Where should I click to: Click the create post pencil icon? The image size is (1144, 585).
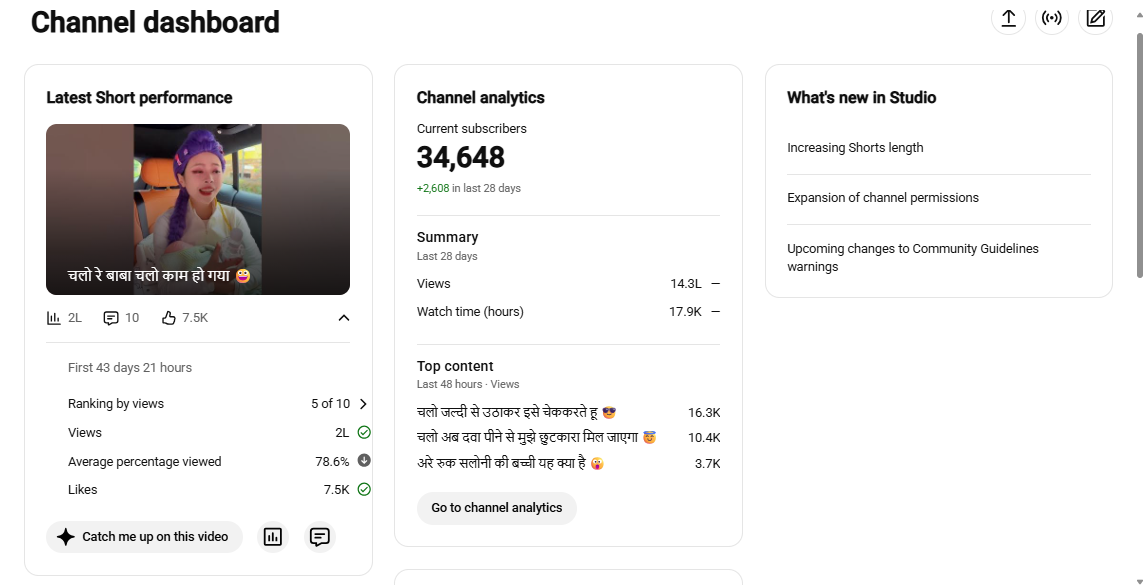[x=1096, y=18]
